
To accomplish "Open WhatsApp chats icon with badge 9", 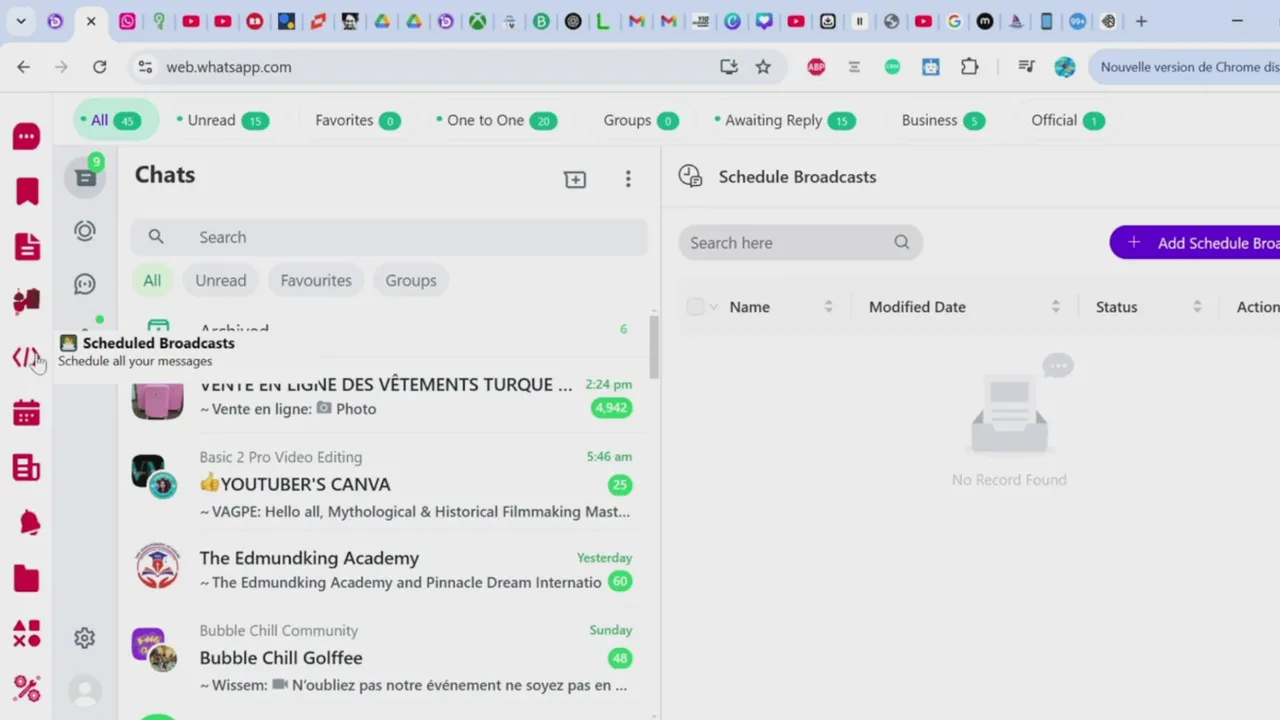I will tap(85, 177).
